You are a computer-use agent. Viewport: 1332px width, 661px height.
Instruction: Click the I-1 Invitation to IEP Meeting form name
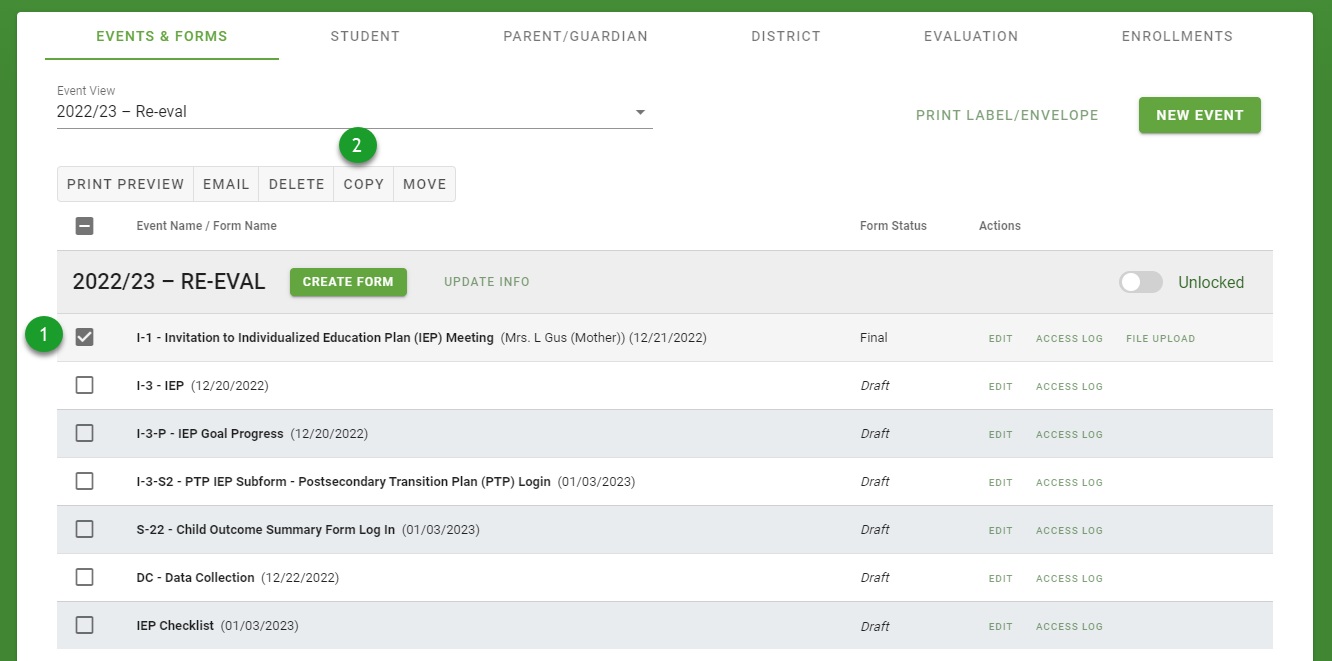coord(315,338)
